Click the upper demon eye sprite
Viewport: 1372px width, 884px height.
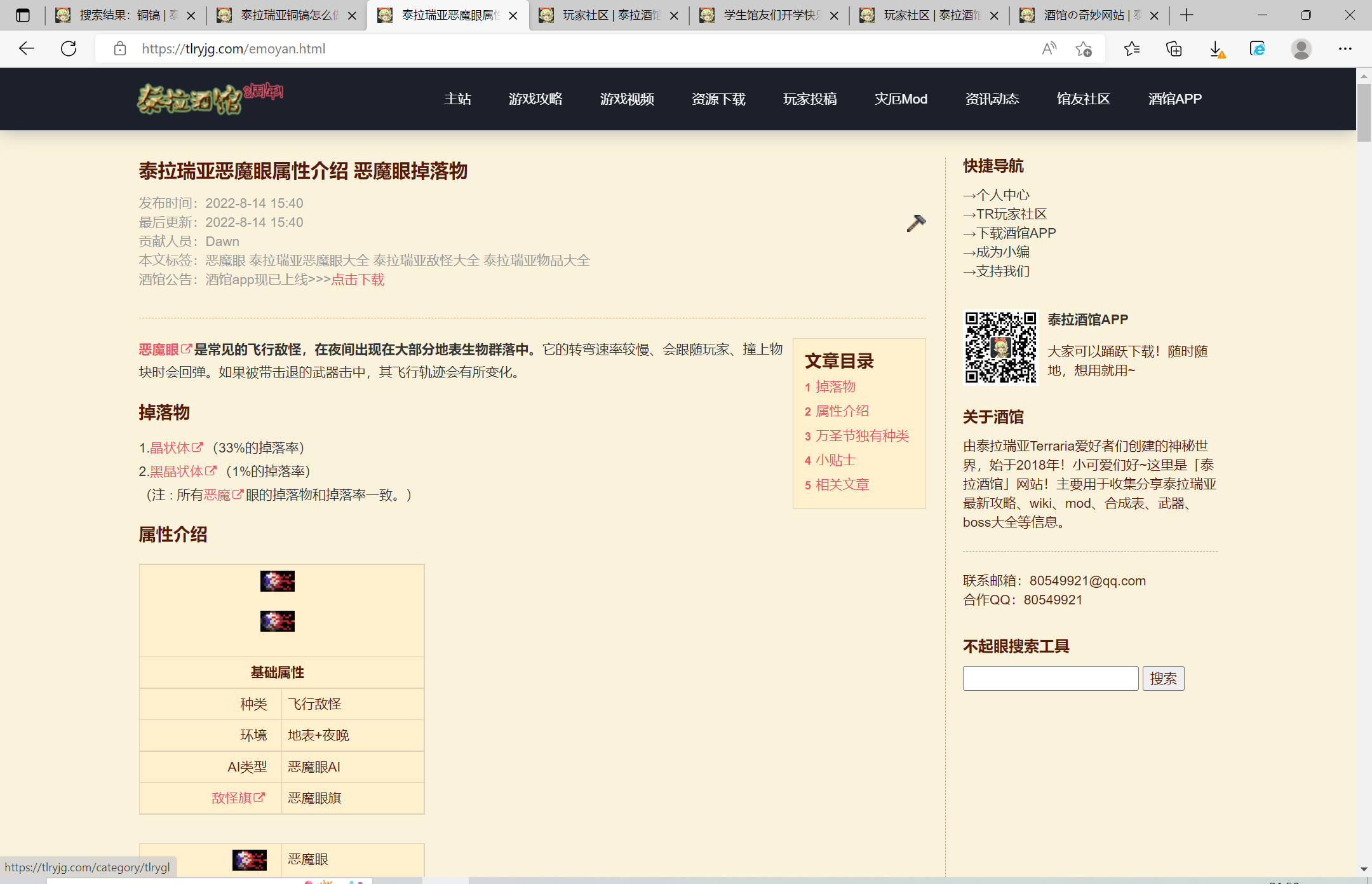pyautogui.click(x=278, y=581)
